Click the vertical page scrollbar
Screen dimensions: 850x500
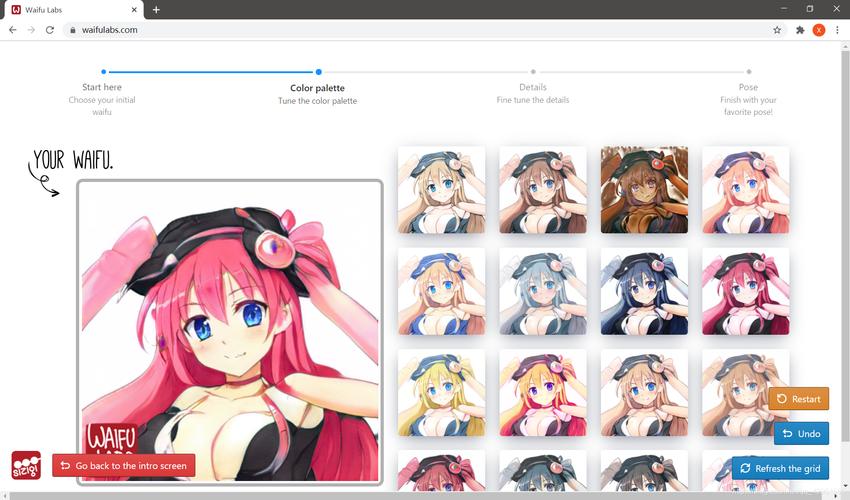845,244
